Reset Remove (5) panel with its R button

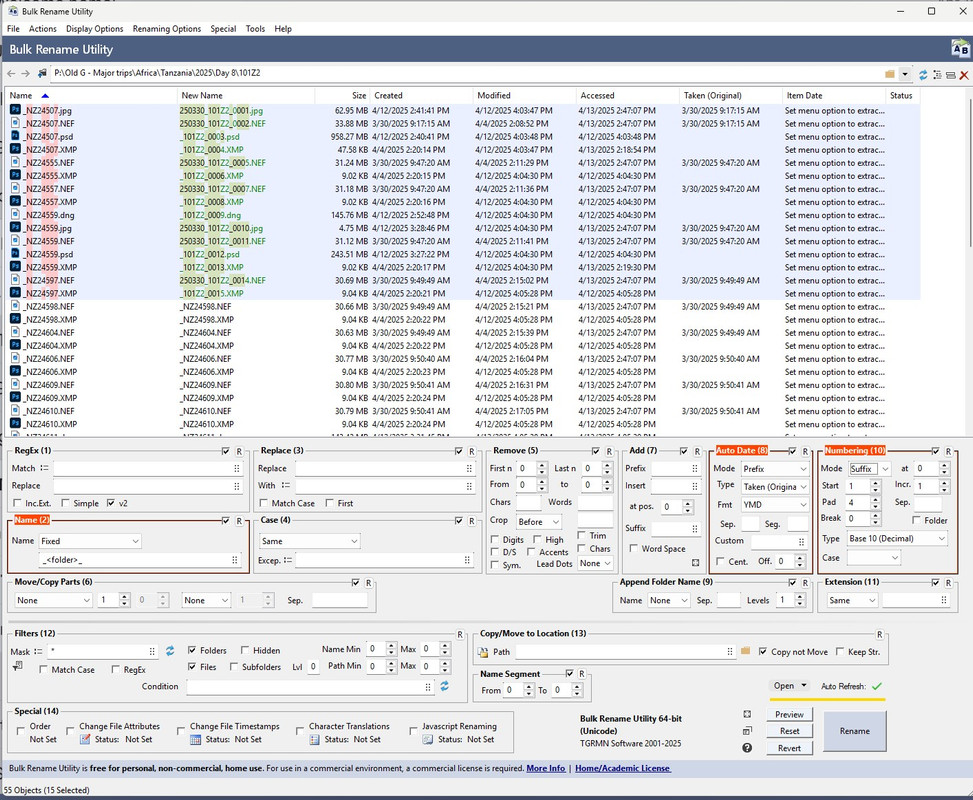coord(609,452)
